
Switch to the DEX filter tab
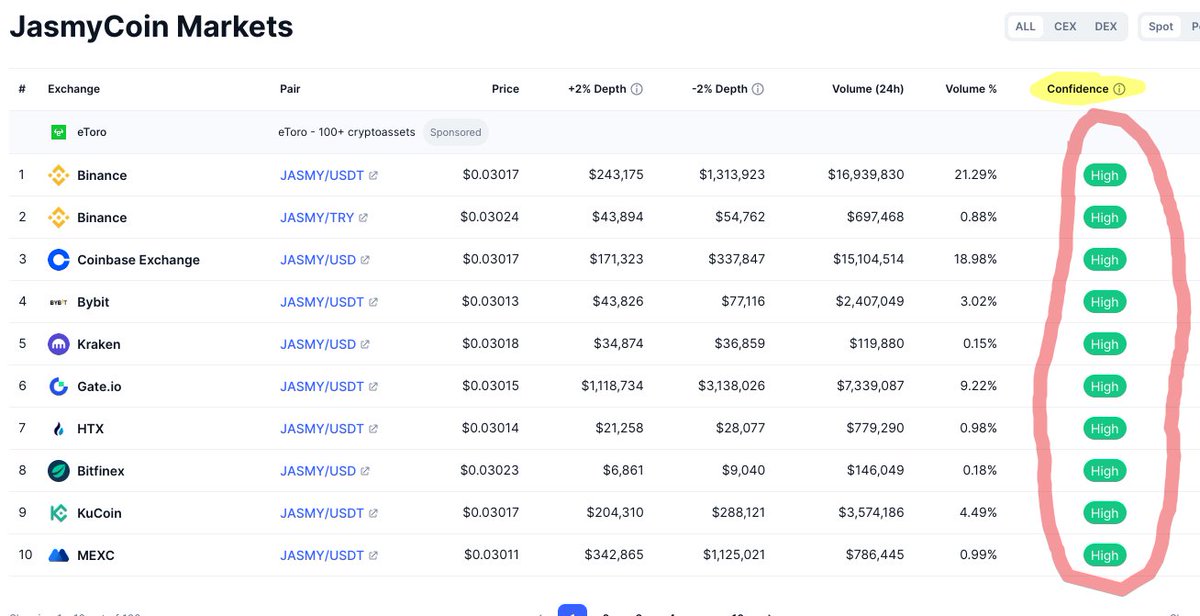1106,27
